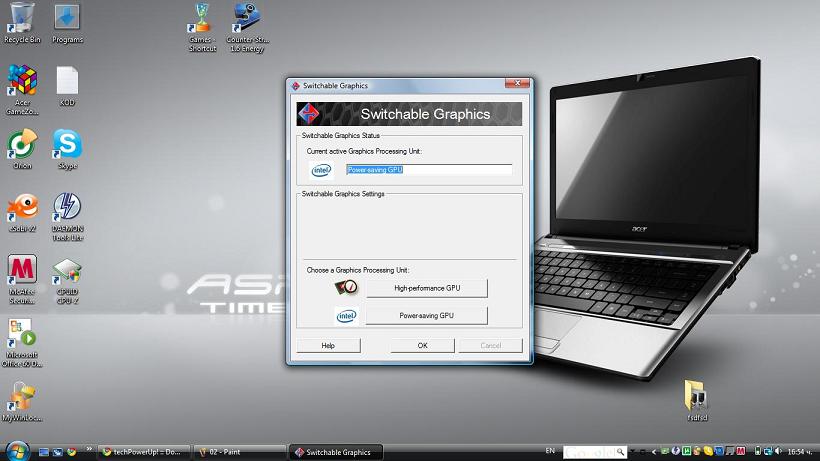Launch the Orion desktop shortcut
The height and width of the screenshot is (461, 820).
[22, 149]
